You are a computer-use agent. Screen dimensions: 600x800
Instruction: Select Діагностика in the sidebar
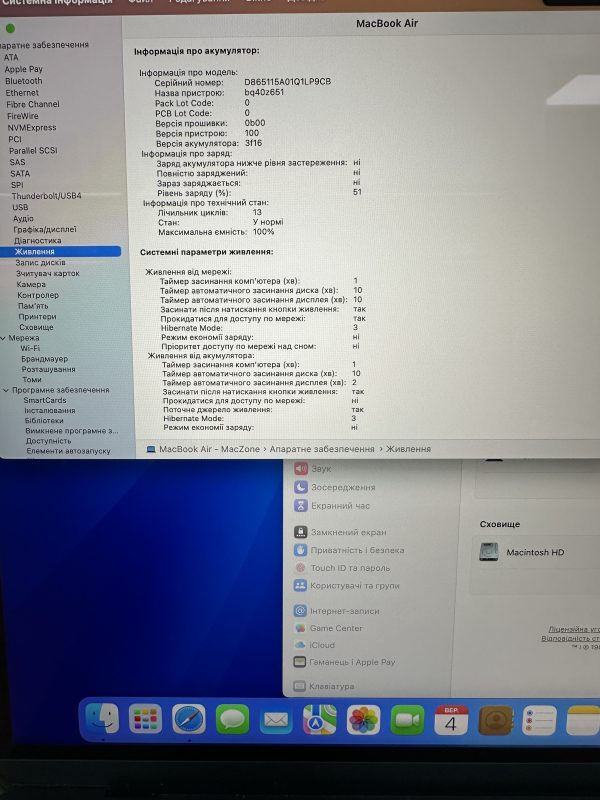pyautogui.click(x=37, y=240)
